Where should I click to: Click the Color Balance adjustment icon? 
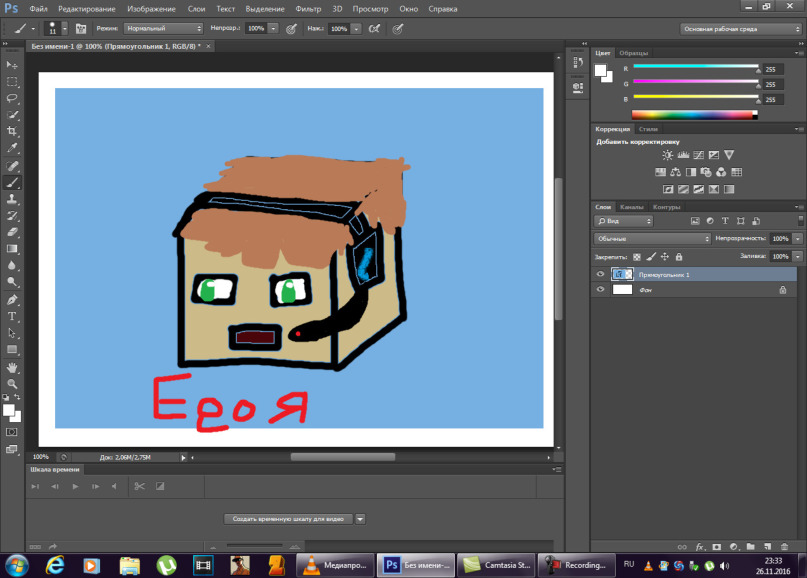point(676,171)
